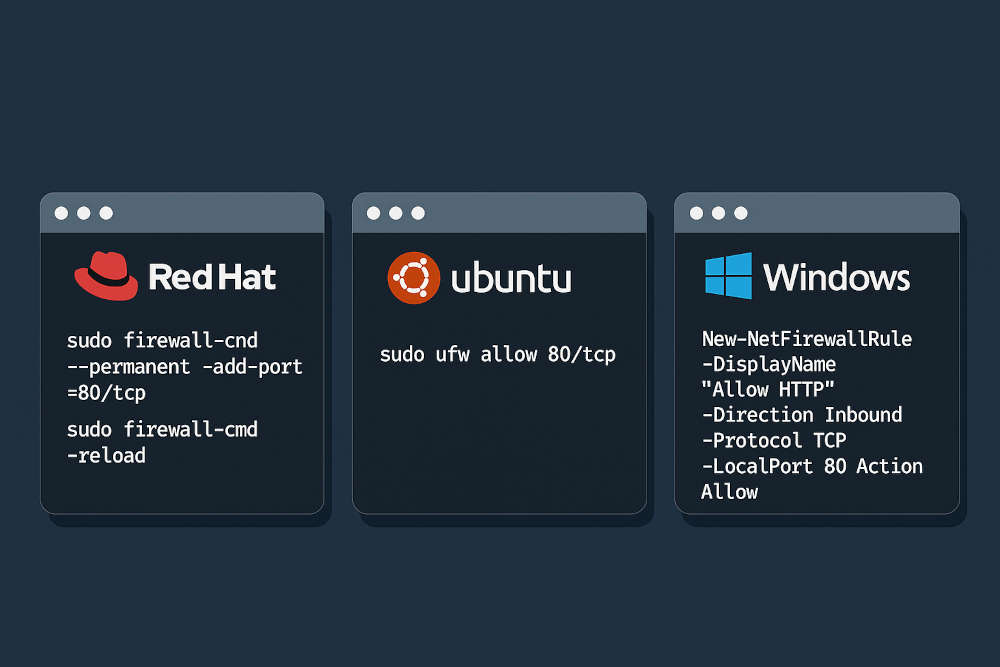Click the "Windows" wordmark text

(837, 277)
